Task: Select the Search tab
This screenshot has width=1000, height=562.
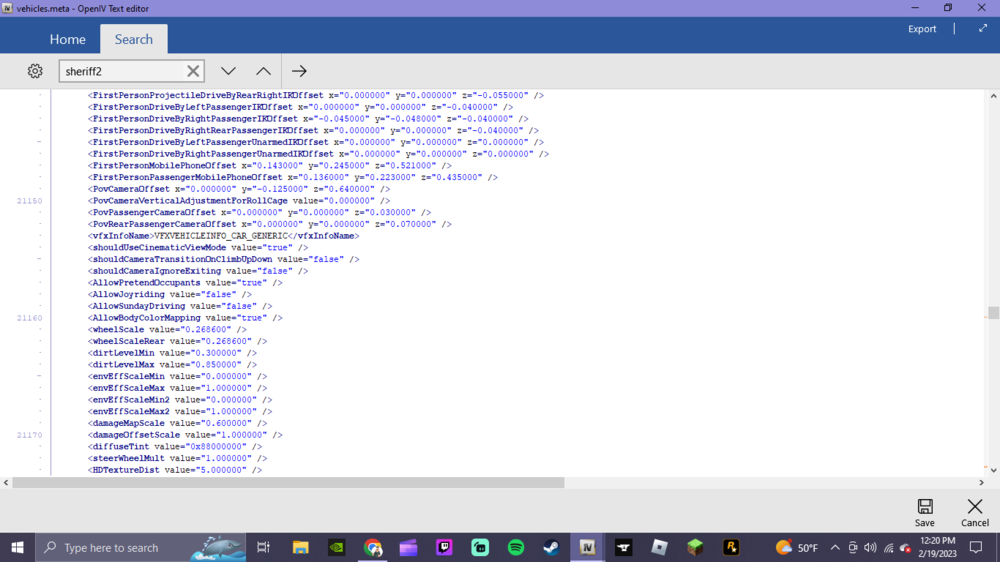Action: click(x=134, y=39)
